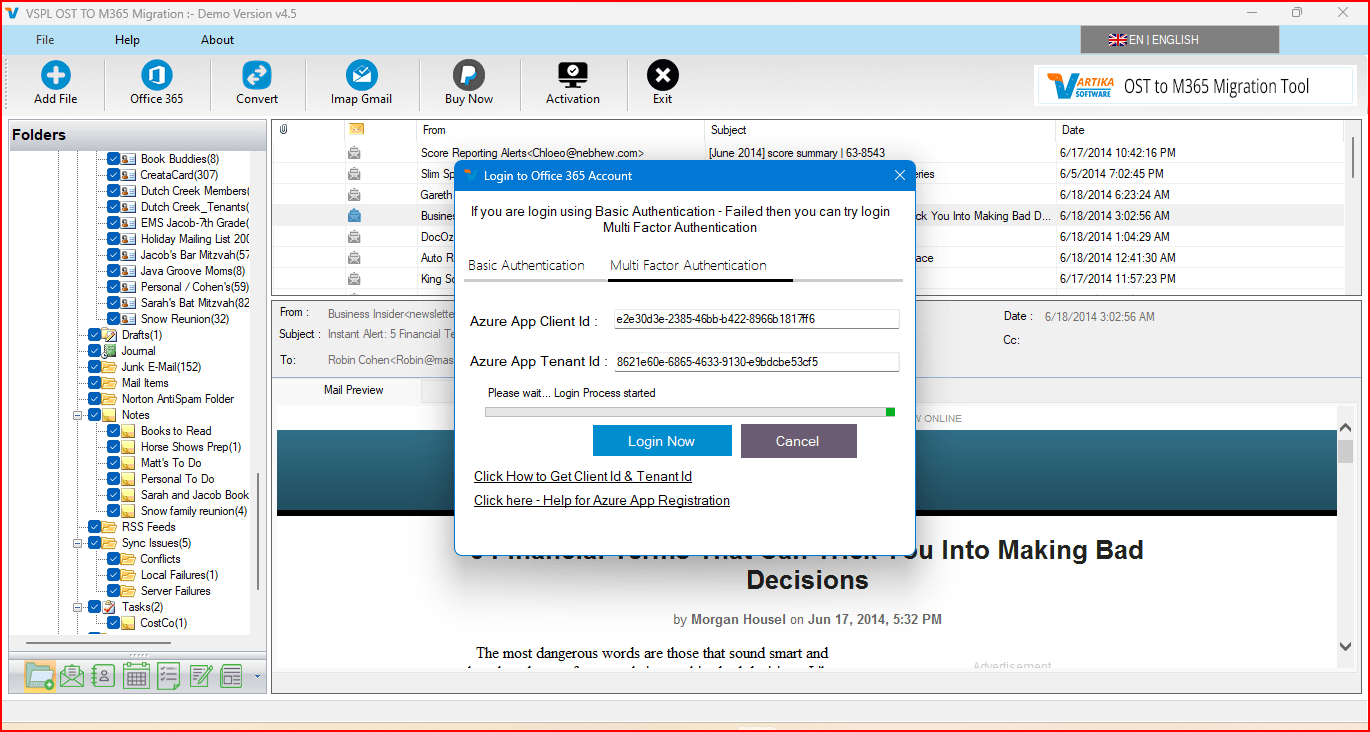Click the Tasks folder icon

click(x=110, y=607)
